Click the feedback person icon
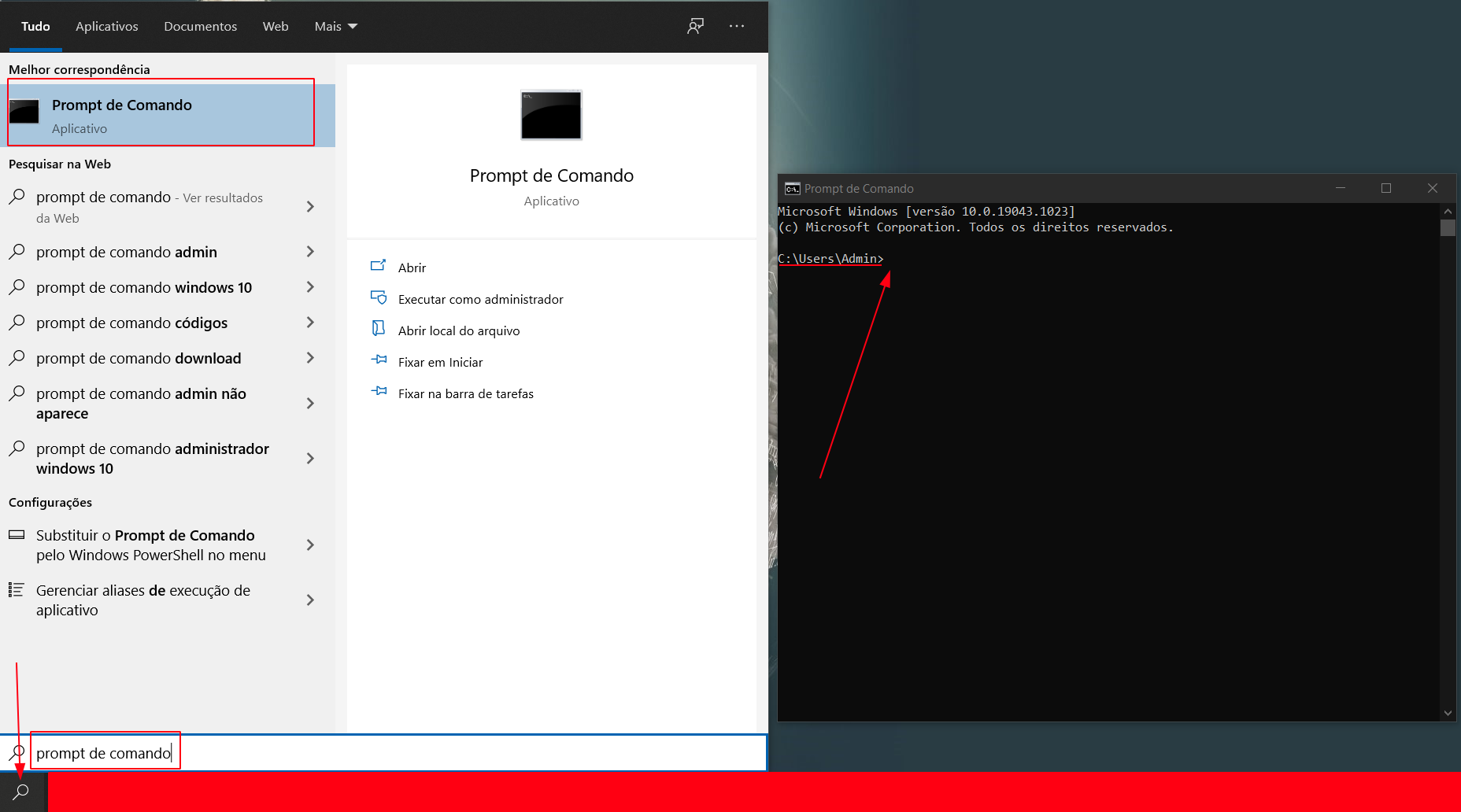The height and width of the screenshot is (812, 1461). (x=695, y=26)
